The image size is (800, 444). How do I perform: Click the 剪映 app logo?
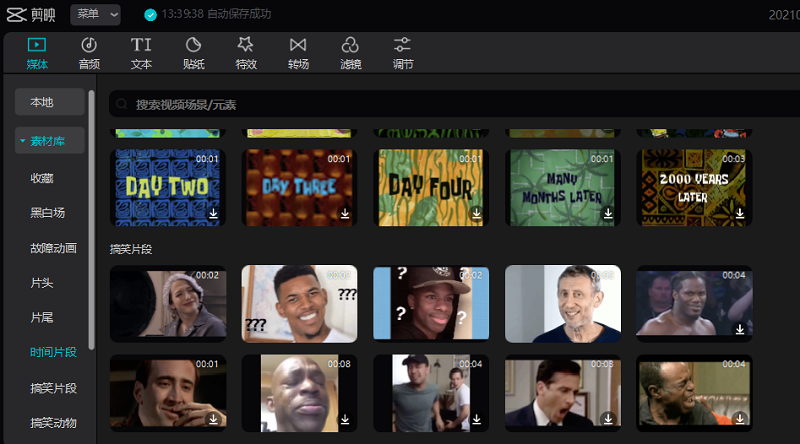tap(31, 14)
